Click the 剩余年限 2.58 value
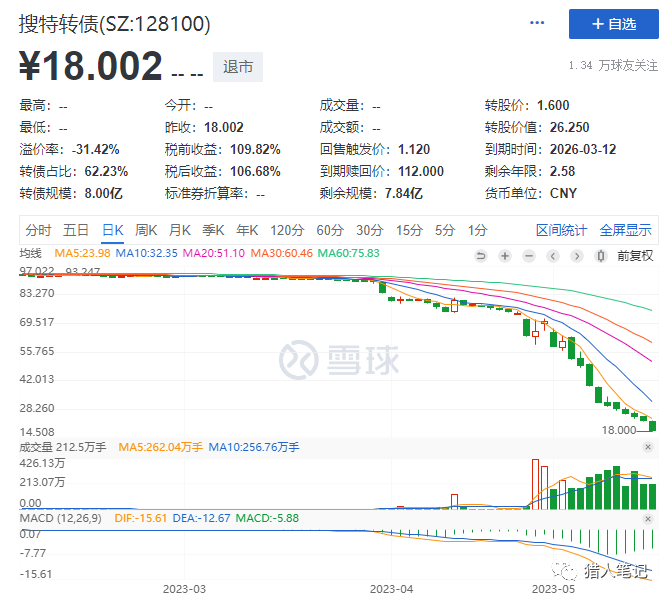Viewport: 669px width, 600px height. coord(562,172)
